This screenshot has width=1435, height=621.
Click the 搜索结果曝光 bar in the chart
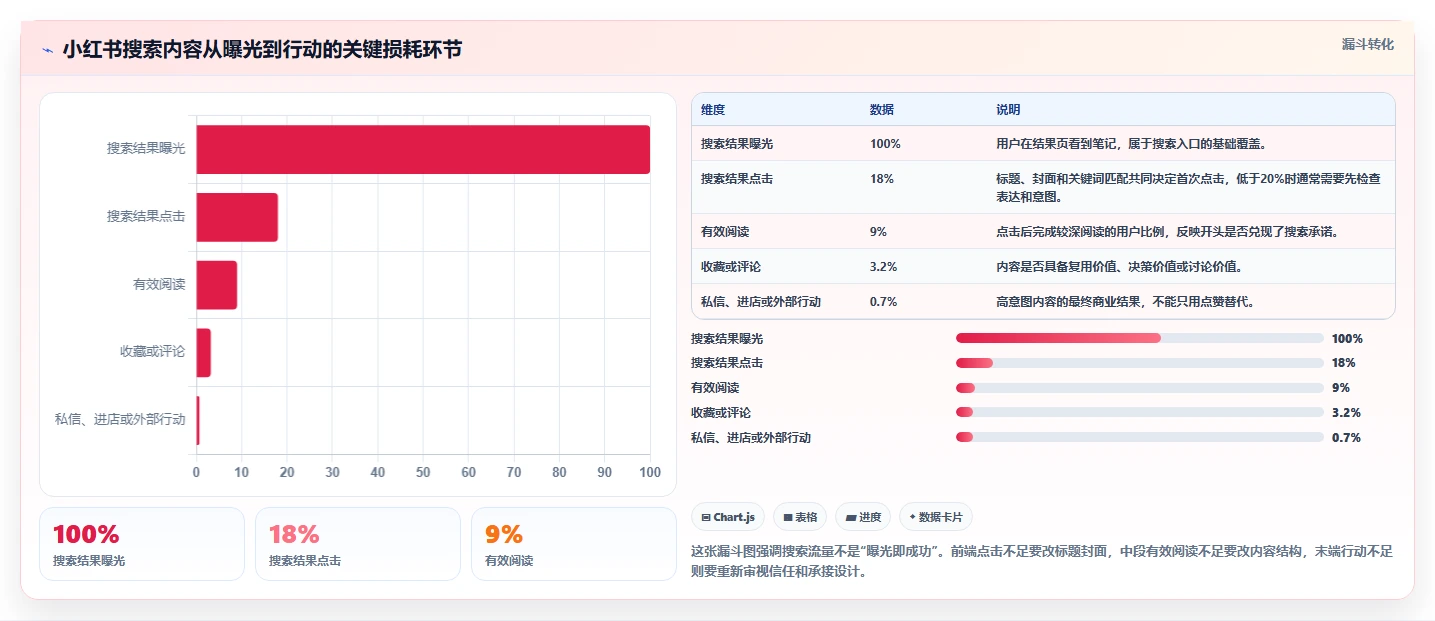pos(423,149)
